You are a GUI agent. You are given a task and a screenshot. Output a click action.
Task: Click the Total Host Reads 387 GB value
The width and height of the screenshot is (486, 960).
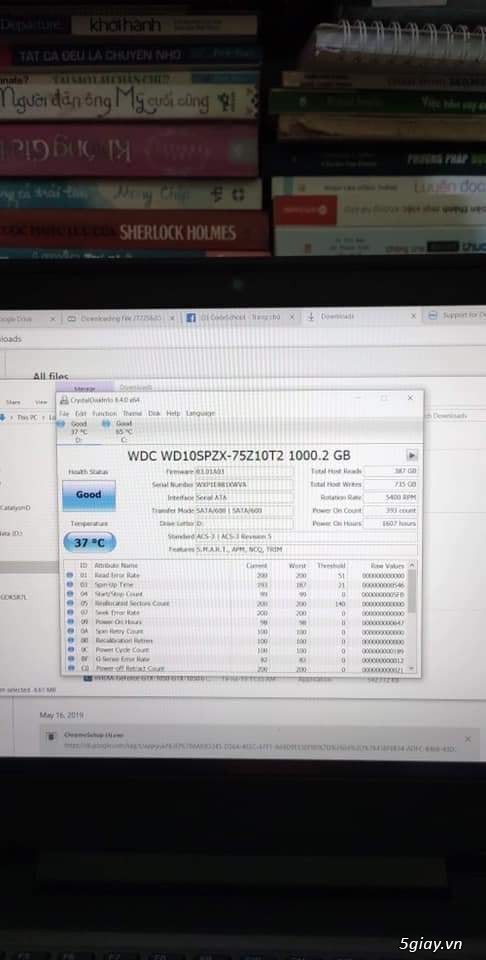[391, 471]
